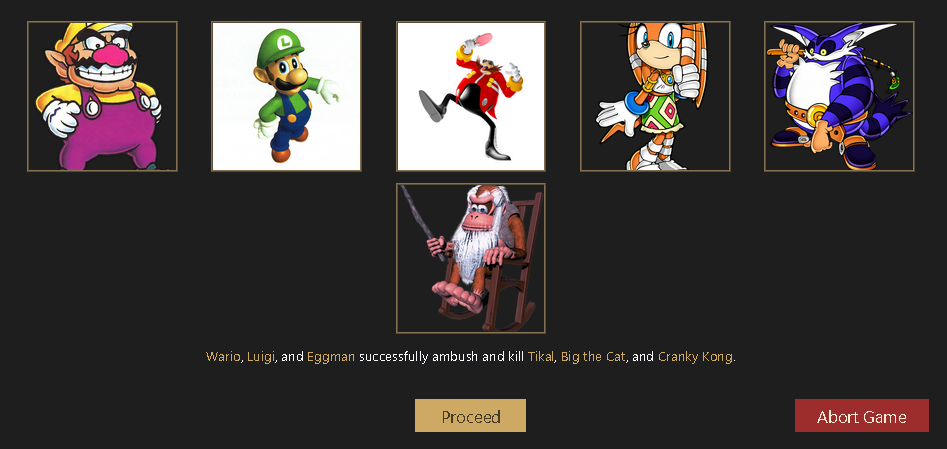Click the Eggman character image
The width and height of the screenshot is (947, 449).
[x=470, y=97]
